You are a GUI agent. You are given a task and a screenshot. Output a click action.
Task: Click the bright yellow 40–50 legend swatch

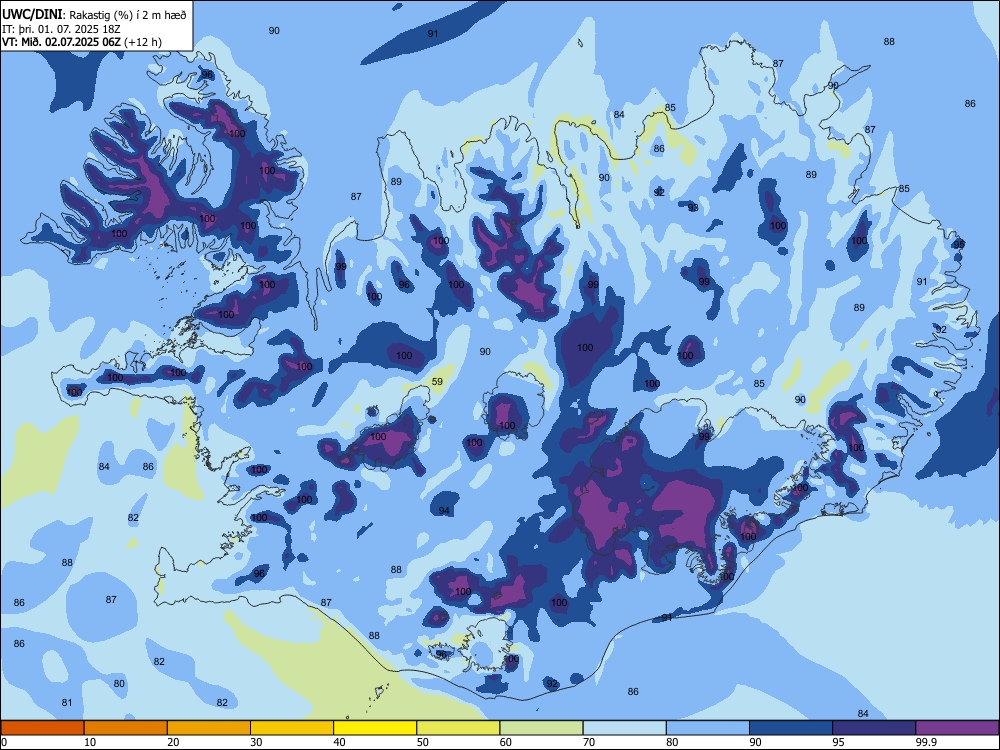pos(375,728)
